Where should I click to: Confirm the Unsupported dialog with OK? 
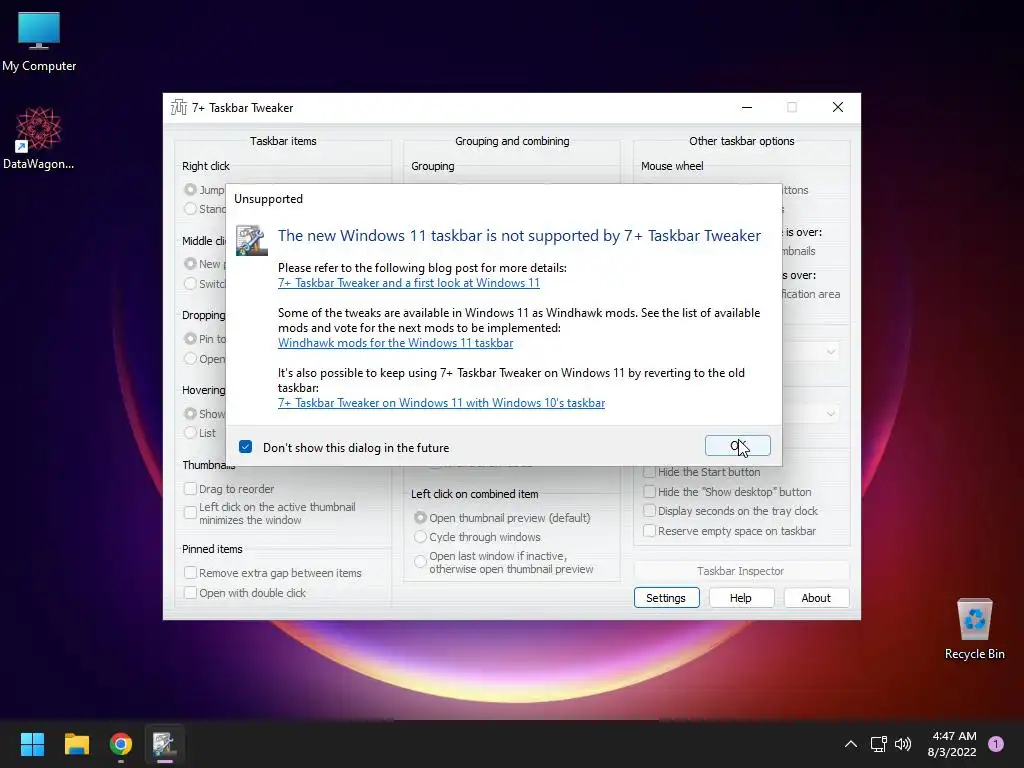point(737,445)
